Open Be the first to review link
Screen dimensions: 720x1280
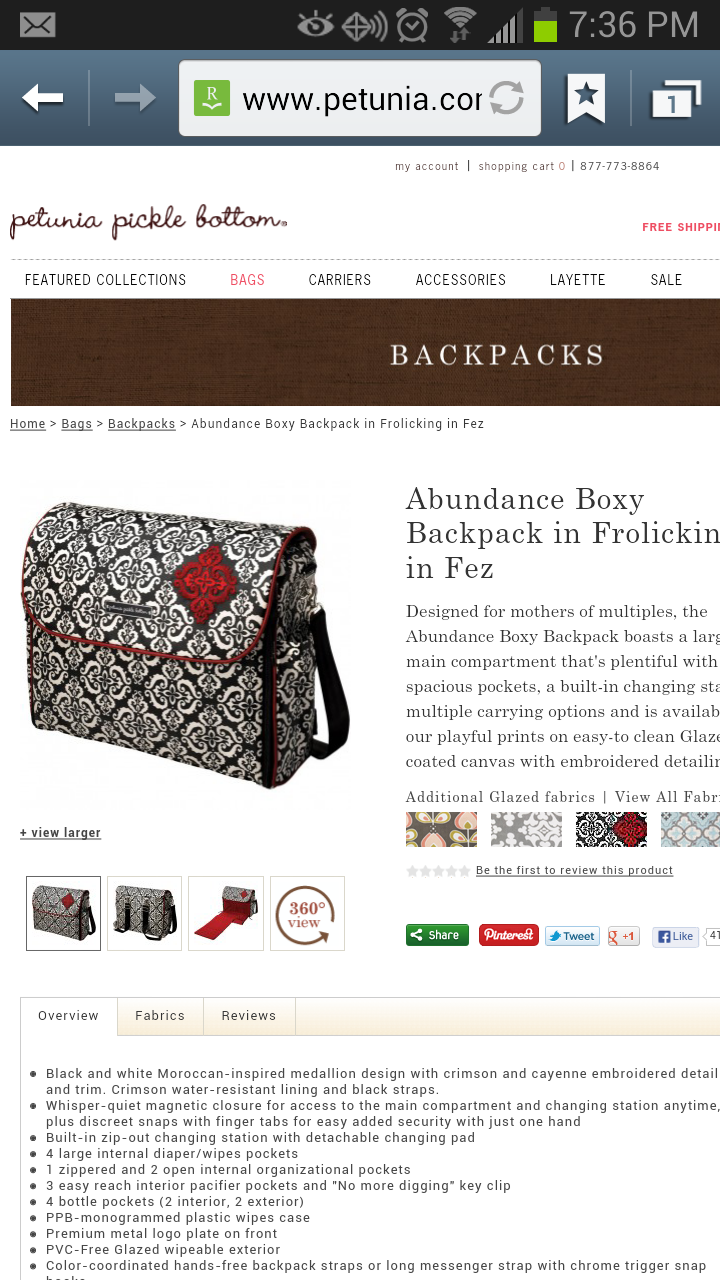pos(574,870)
